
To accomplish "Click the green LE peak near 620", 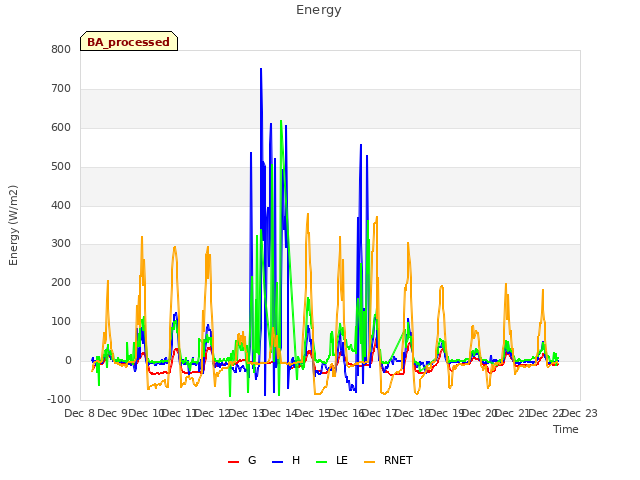I will (x=281, y=121).
